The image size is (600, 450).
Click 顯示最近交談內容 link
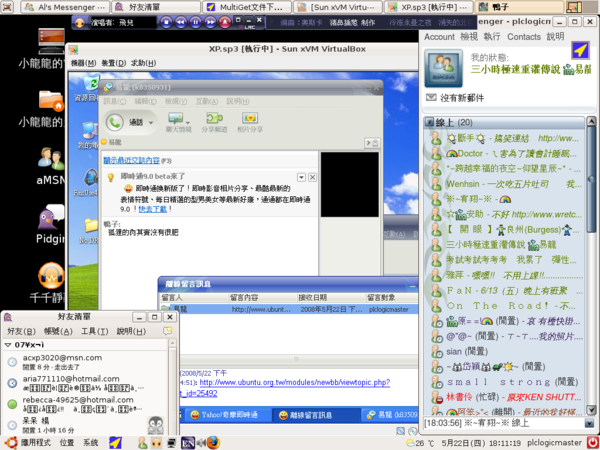(x=131, y=160)
